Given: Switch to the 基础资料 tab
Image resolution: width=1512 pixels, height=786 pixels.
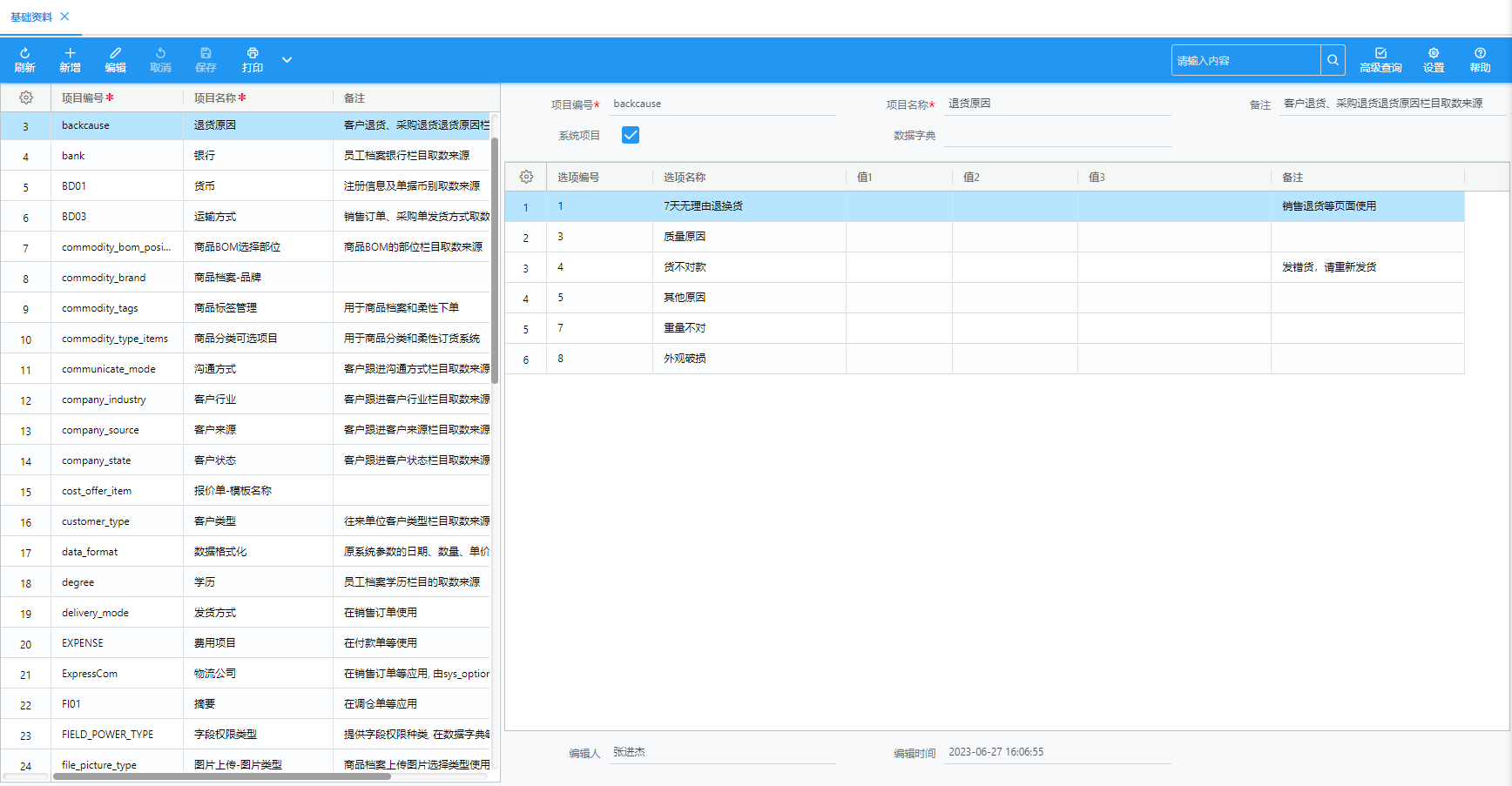Looking at the screenshot, I should (32, 17).
